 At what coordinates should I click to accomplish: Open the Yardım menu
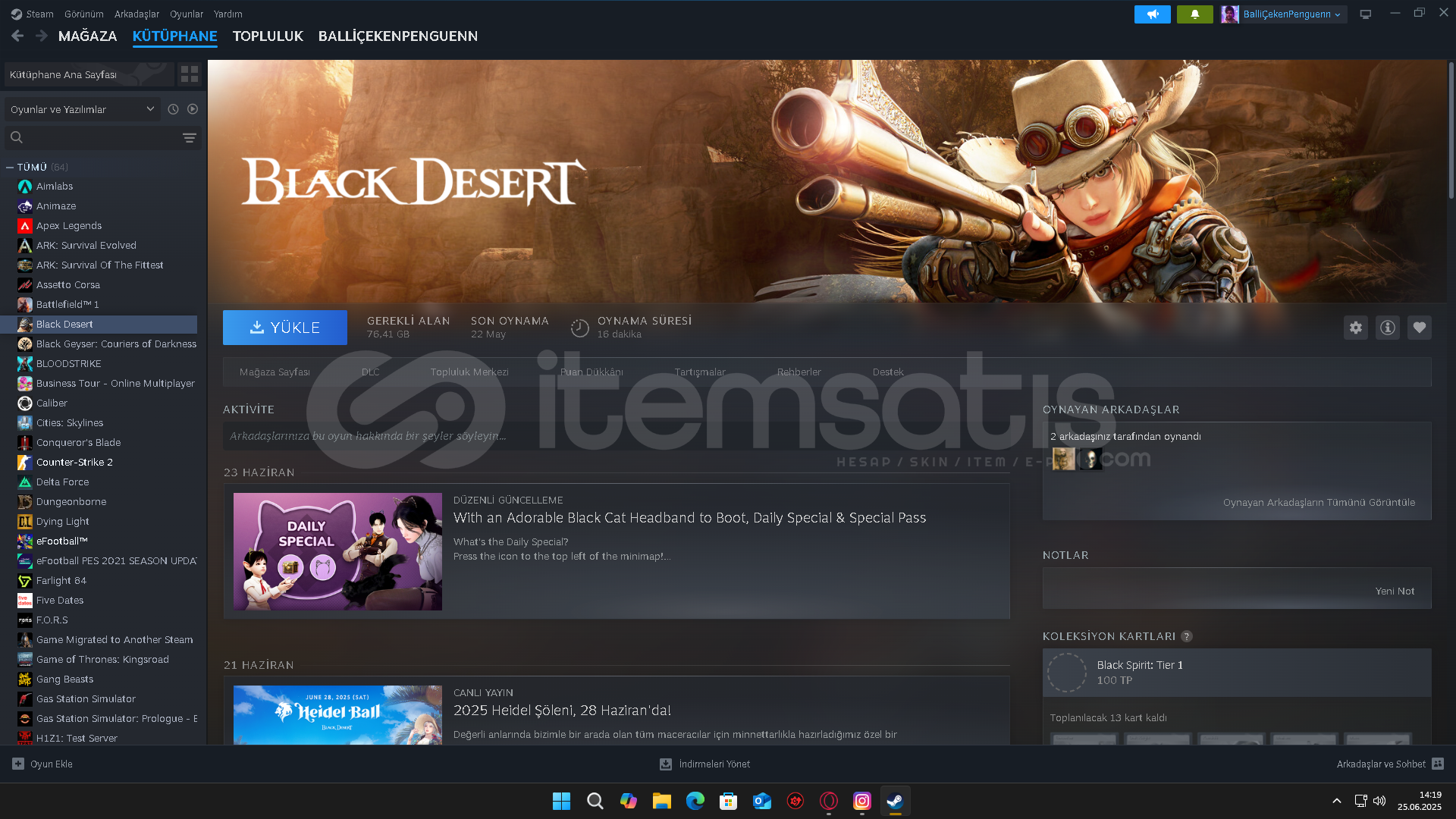click(x=227, y=14)
